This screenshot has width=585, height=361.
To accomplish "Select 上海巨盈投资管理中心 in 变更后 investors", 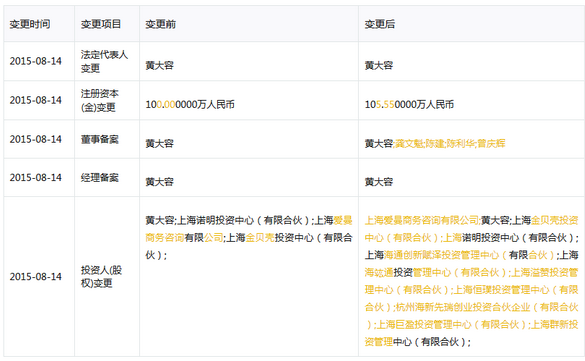I will click(x=424, y=324).
